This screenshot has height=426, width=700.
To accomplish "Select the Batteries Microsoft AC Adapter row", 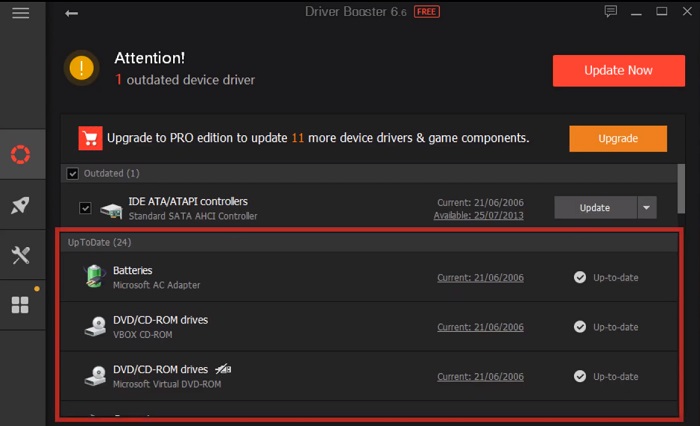I will click(x=369, y=277).
